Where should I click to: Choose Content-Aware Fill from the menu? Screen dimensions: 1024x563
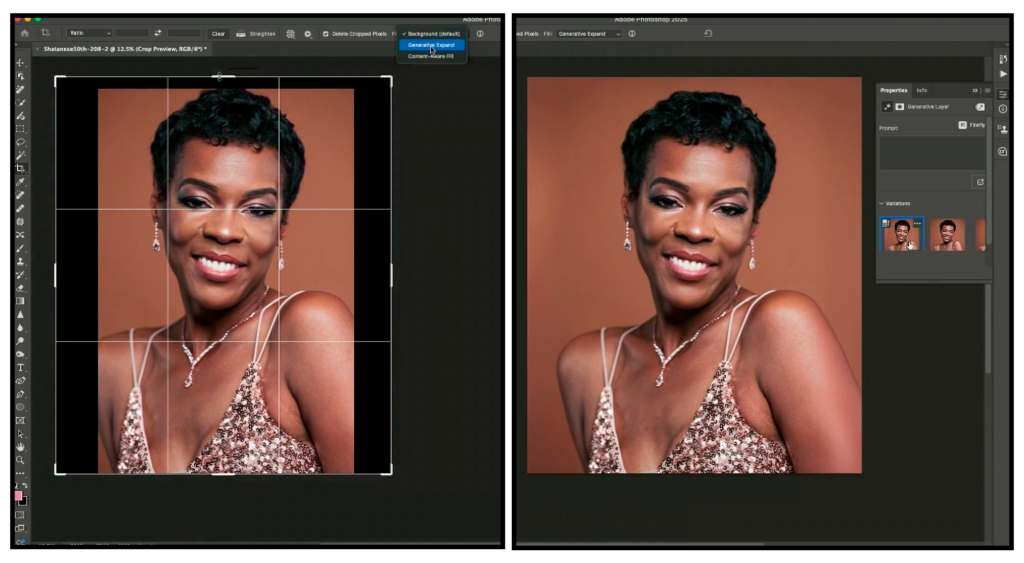(x=431, y=56)
